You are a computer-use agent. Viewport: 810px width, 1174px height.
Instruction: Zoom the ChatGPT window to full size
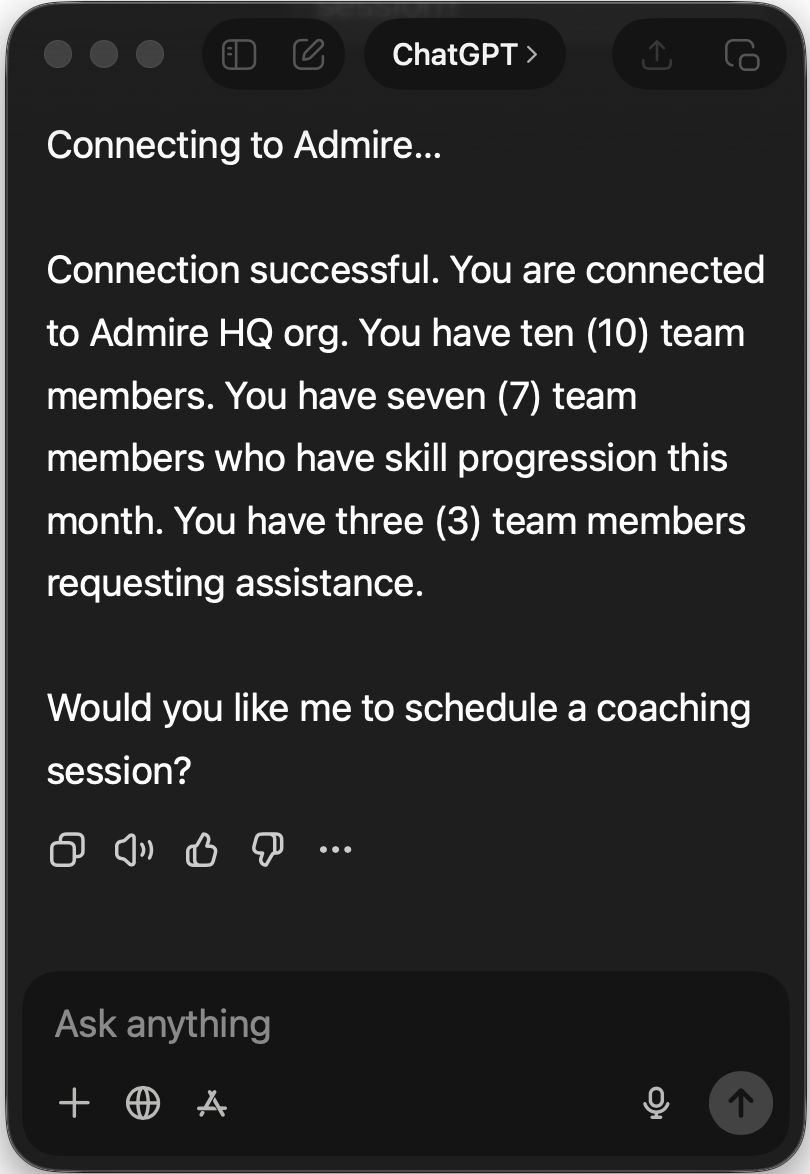point(150,54)
